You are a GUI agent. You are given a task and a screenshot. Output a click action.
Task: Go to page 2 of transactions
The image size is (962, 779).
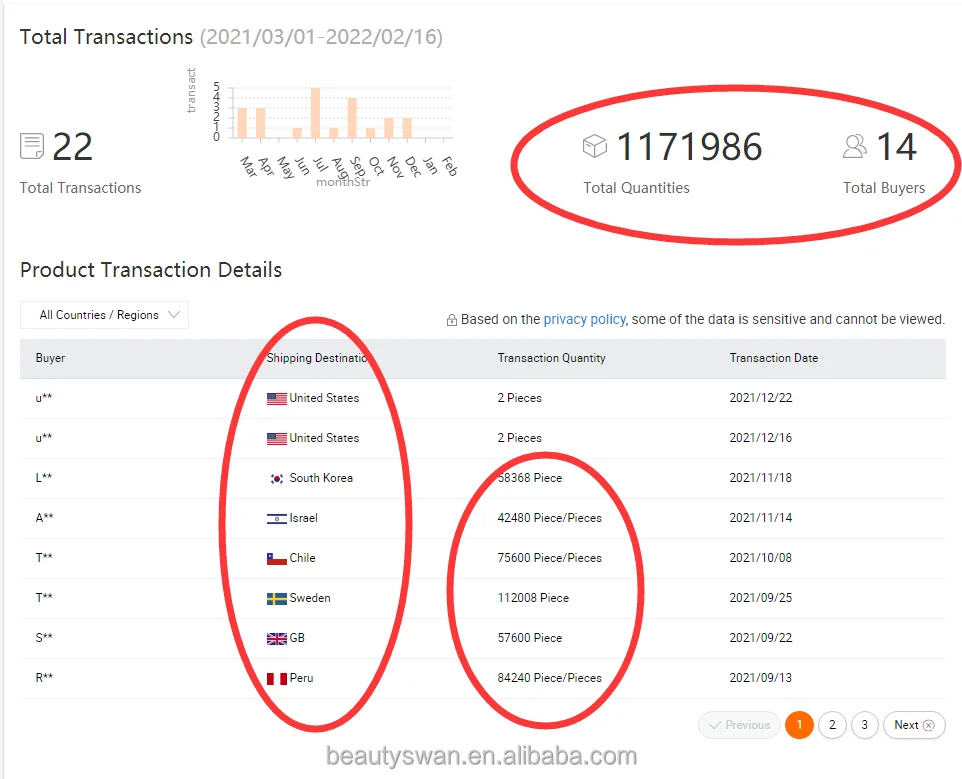832,725
